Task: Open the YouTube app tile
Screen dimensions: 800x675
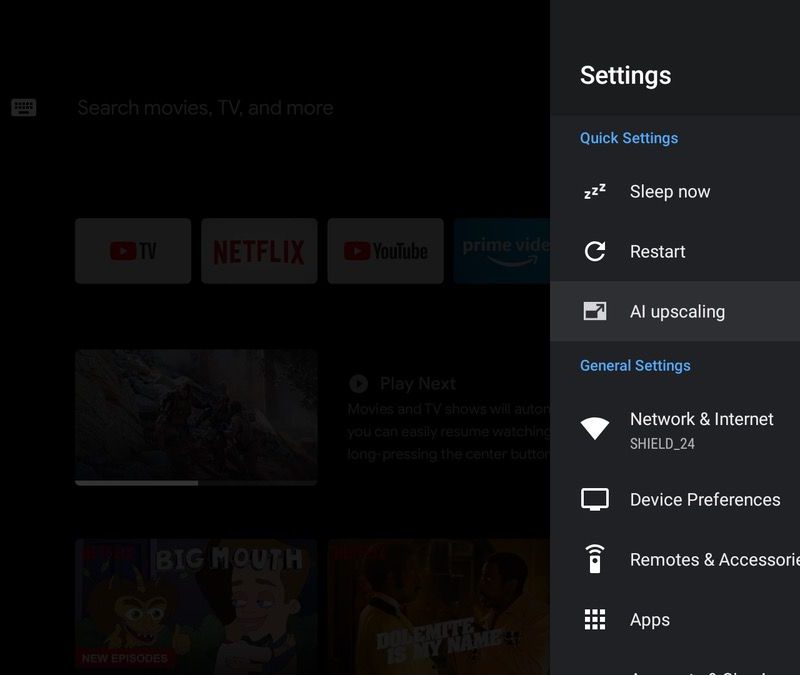Action: (x=385, y=251)
